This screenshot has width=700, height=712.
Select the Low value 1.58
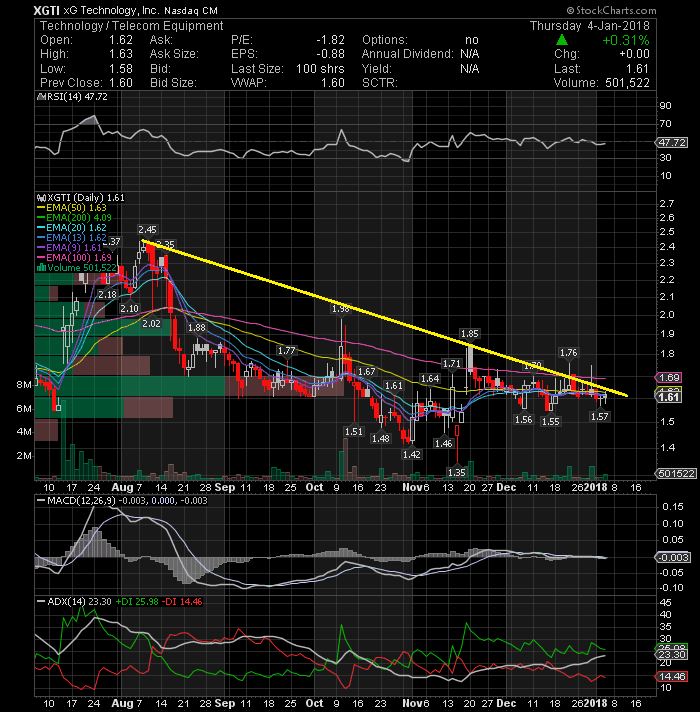pyautogui.click(x=121, y=69)
